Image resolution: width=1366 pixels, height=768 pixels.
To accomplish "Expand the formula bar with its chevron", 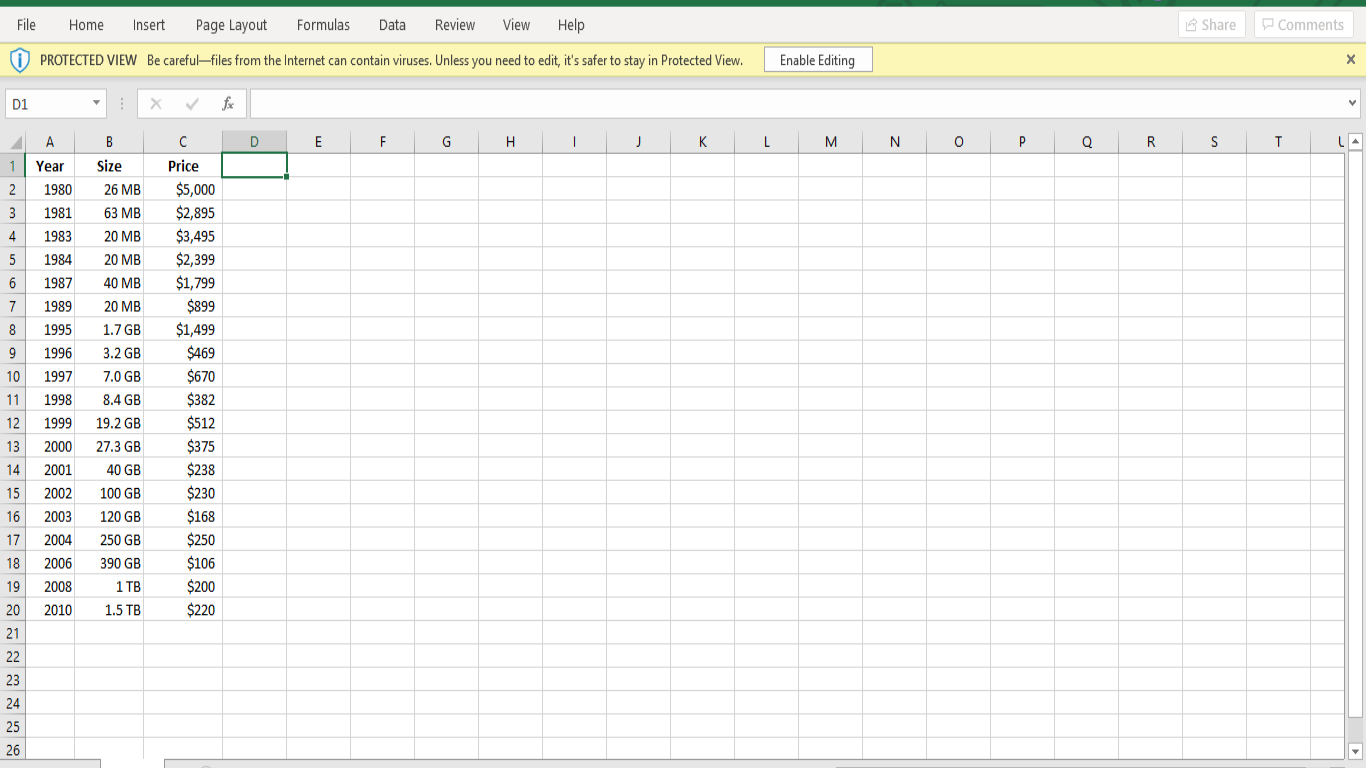I will (x=1352, y=103).
